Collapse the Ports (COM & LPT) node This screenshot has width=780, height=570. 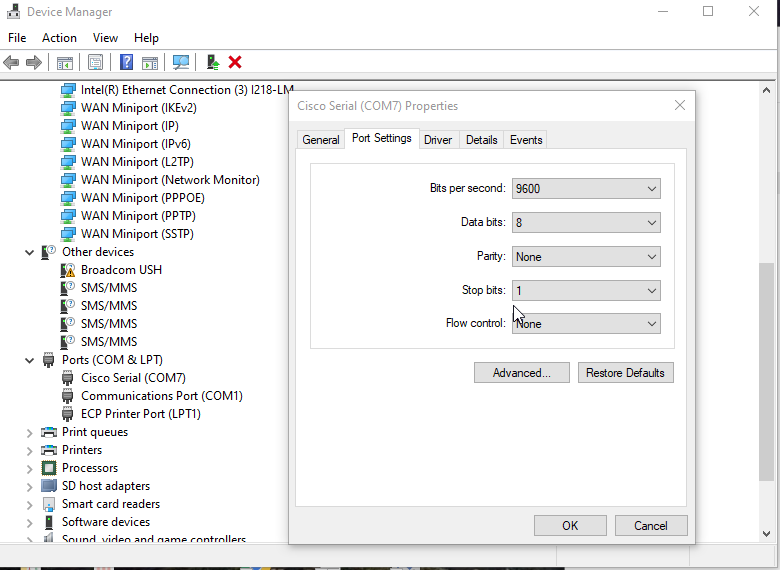[30, 360]
